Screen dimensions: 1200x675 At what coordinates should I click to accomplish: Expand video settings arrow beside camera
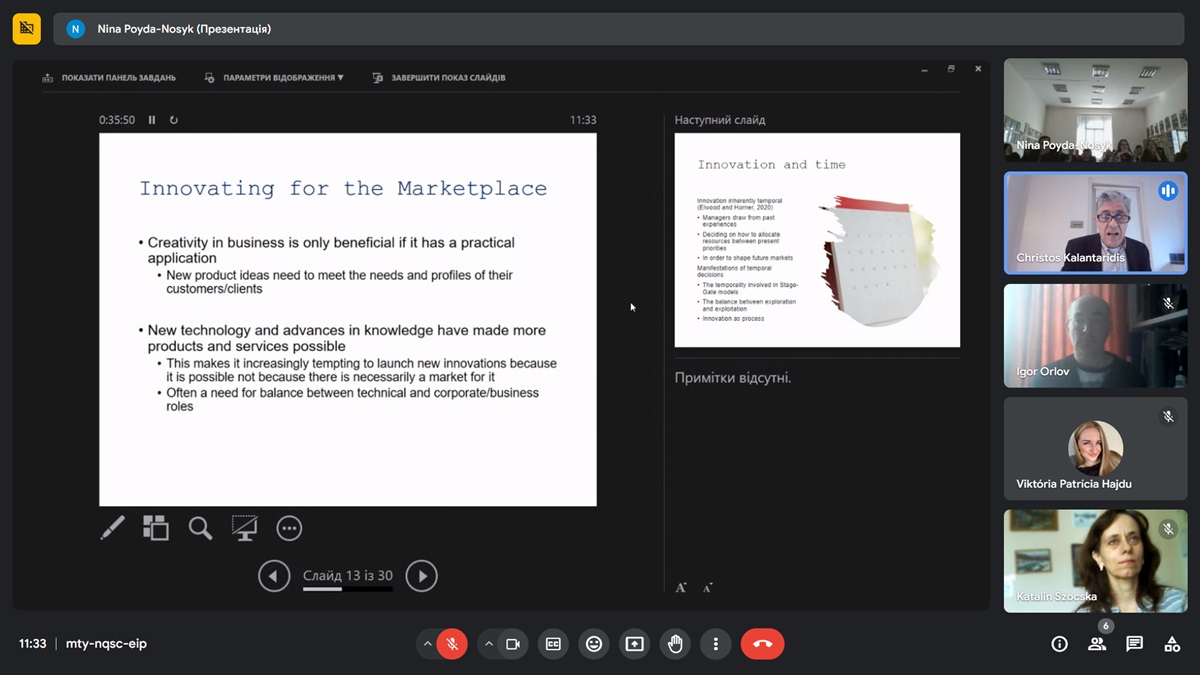[489, 644]
